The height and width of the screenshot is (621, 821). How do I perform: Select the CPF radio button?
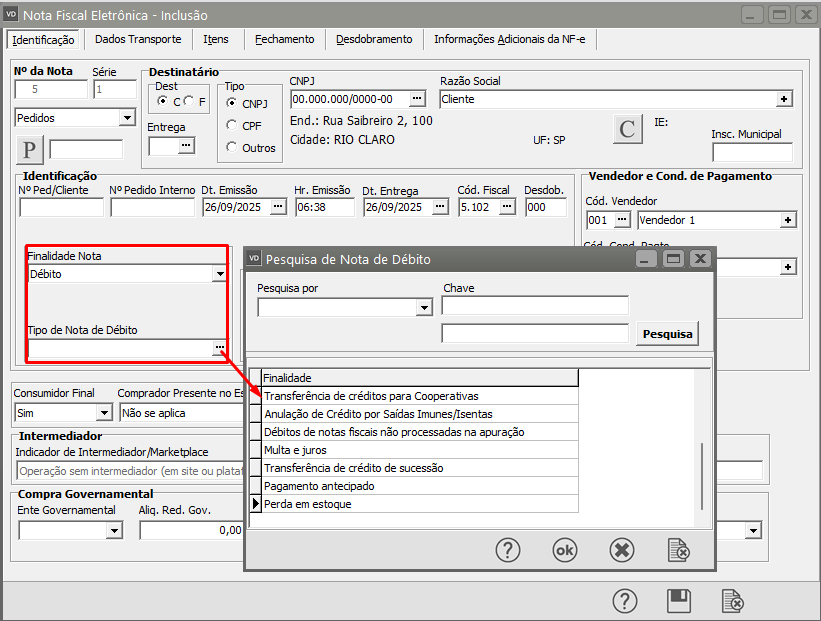[232, 125]
